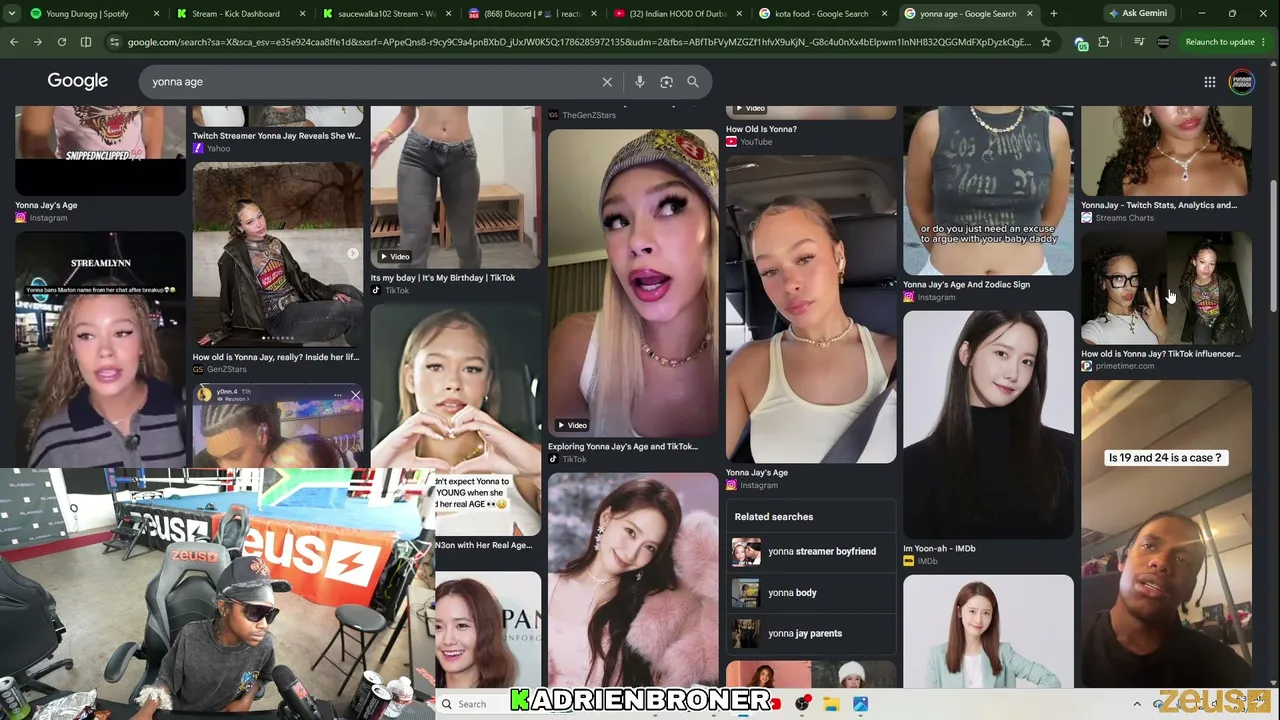Show hidden system tray icons

pos(1137,704)
